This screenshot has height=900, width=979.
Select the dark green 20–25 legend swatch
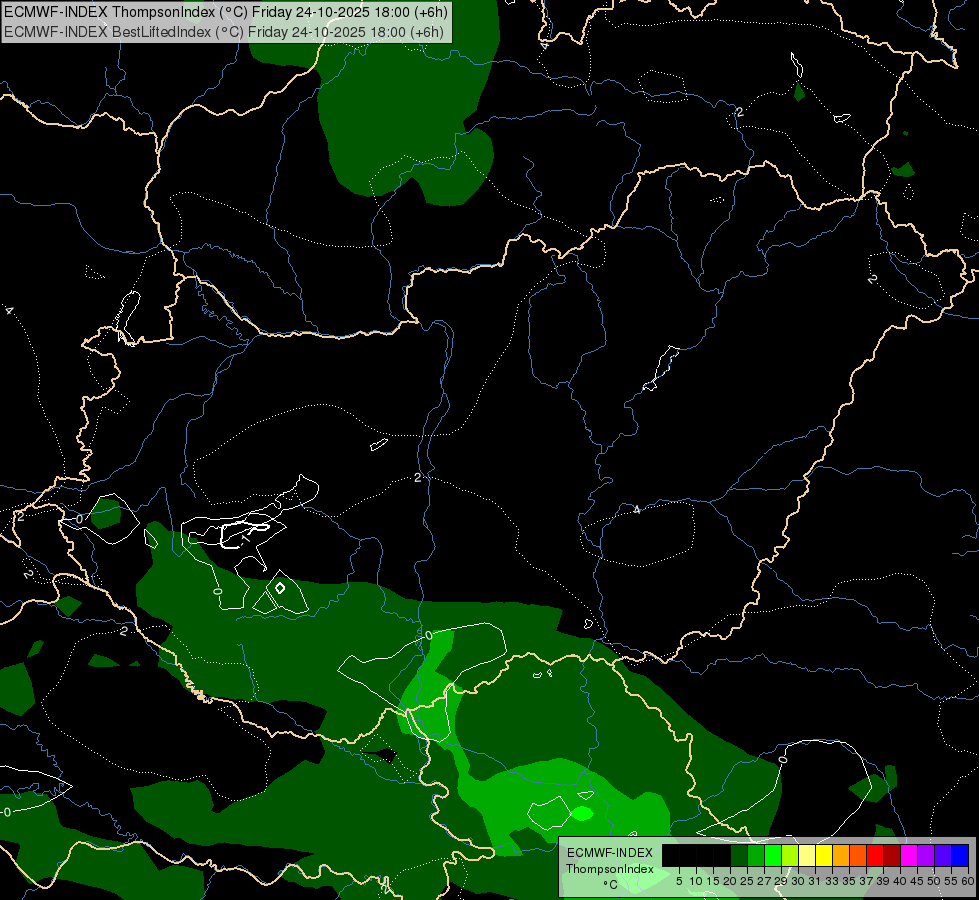point(739,855)
